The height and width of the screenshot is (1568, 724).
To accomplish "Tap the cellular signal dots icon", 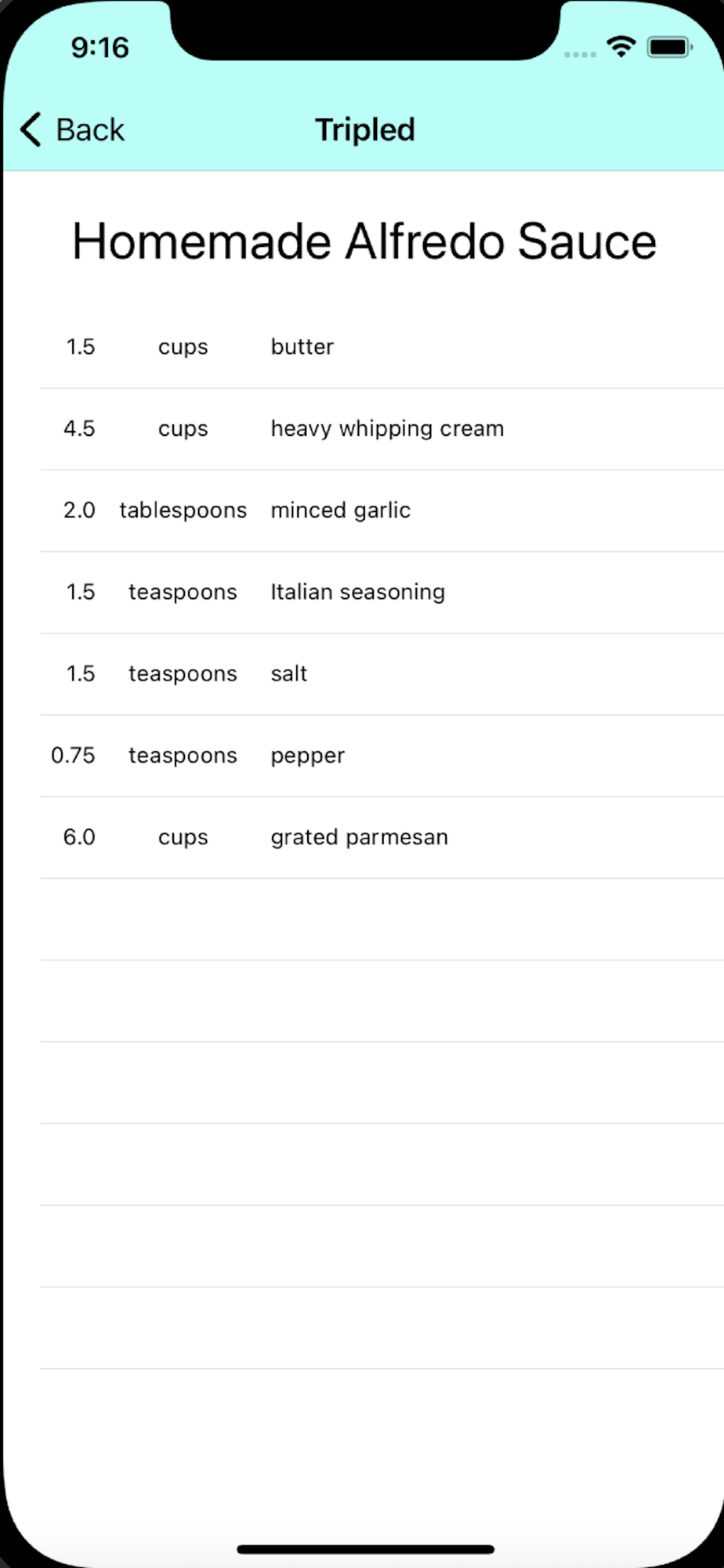I will pyautogui.click(x=580, y=54).
